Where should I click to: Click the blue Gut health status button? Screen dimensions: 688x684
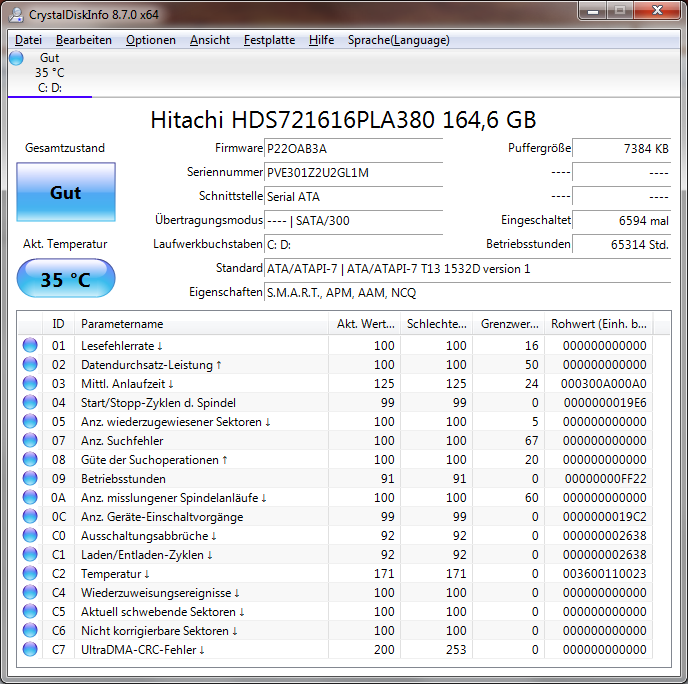click(x=66, y=192)
